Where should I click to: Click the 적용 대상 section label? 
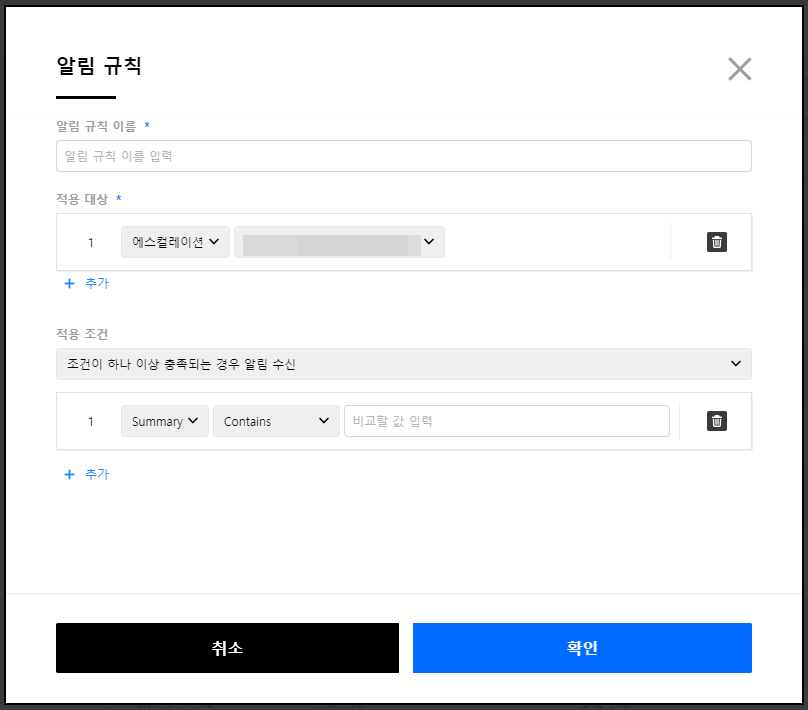[82, 199]
